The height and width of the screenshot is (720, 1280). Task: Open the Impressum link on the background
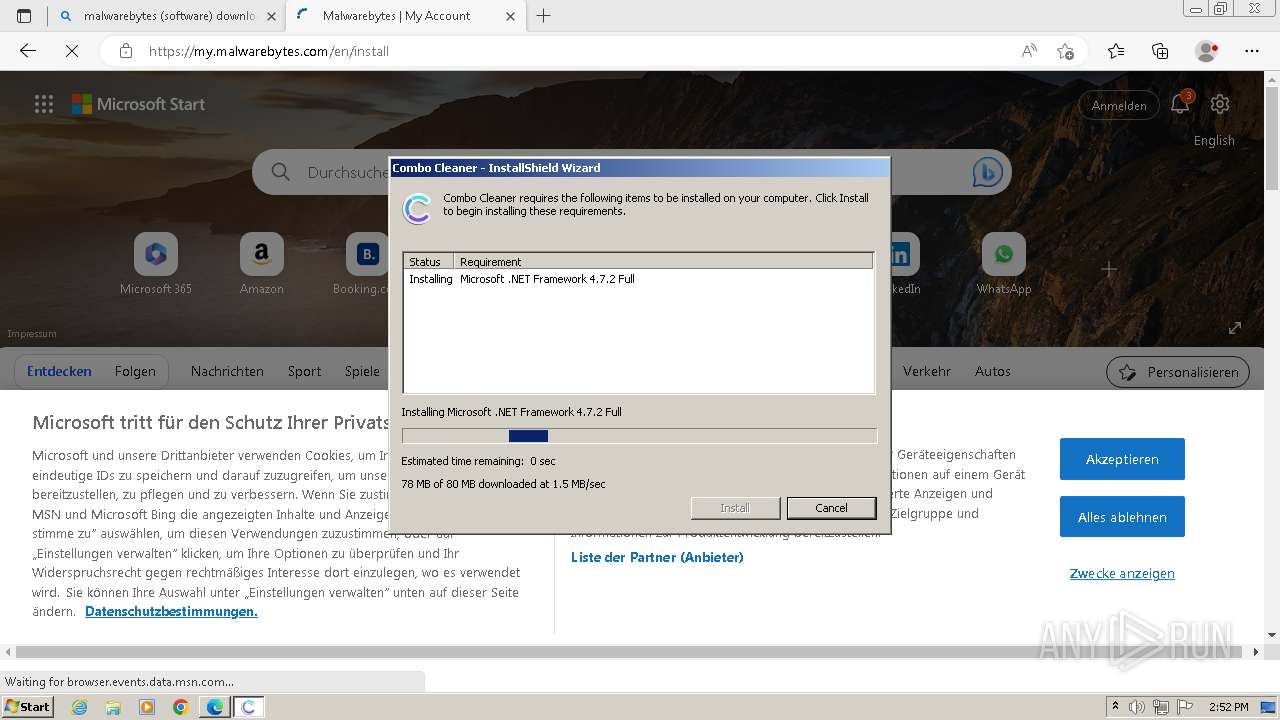tap(32, 334)
